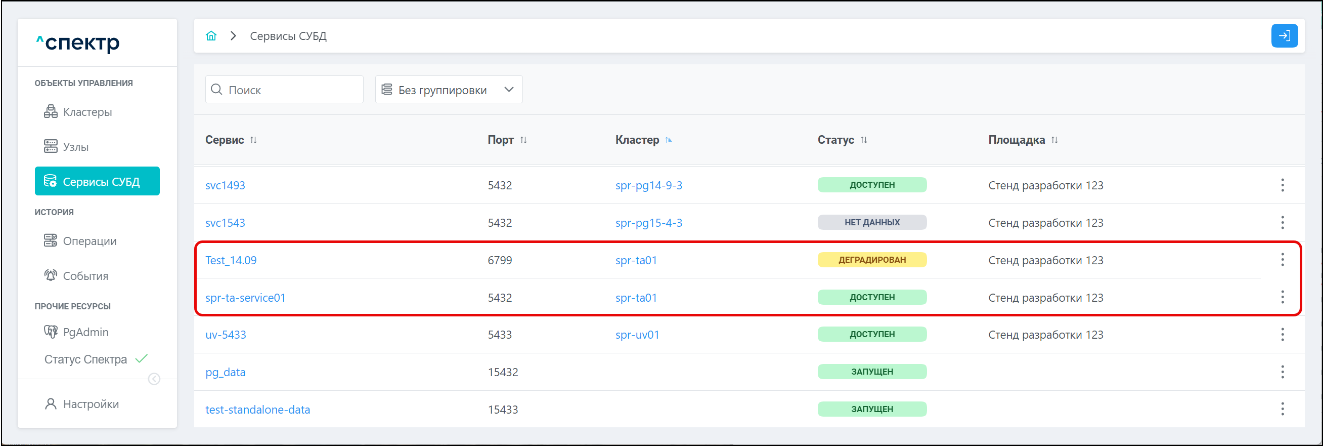Click the home icon in breadcrumb
The height and width of the screenshot is (447, 1324).
[x=211, y=36]
